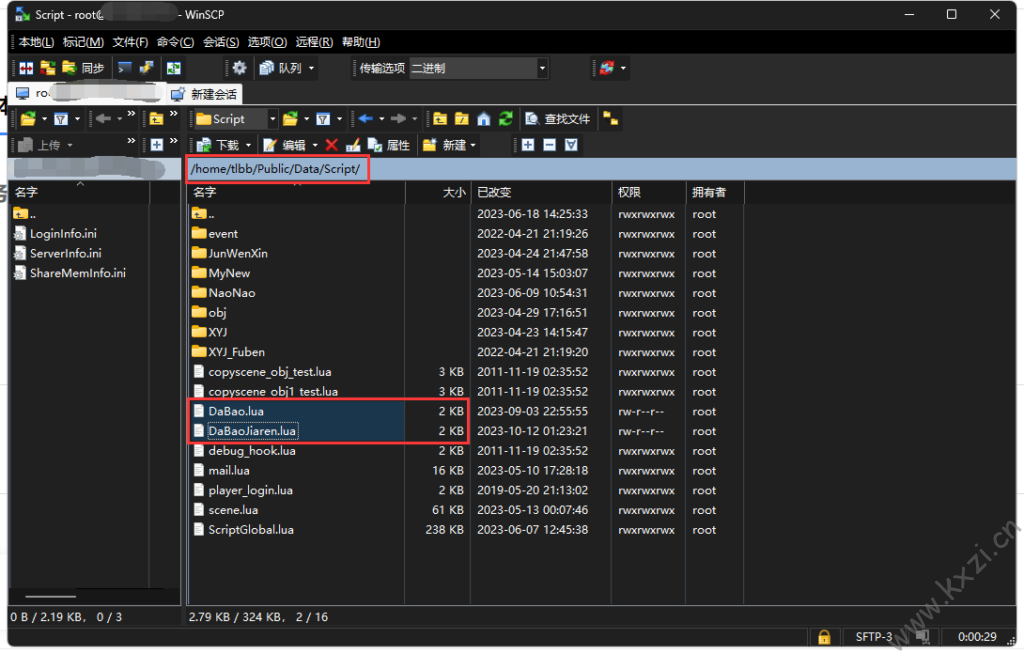Open the 帮助(H) menu

click(x=361, y=42)
